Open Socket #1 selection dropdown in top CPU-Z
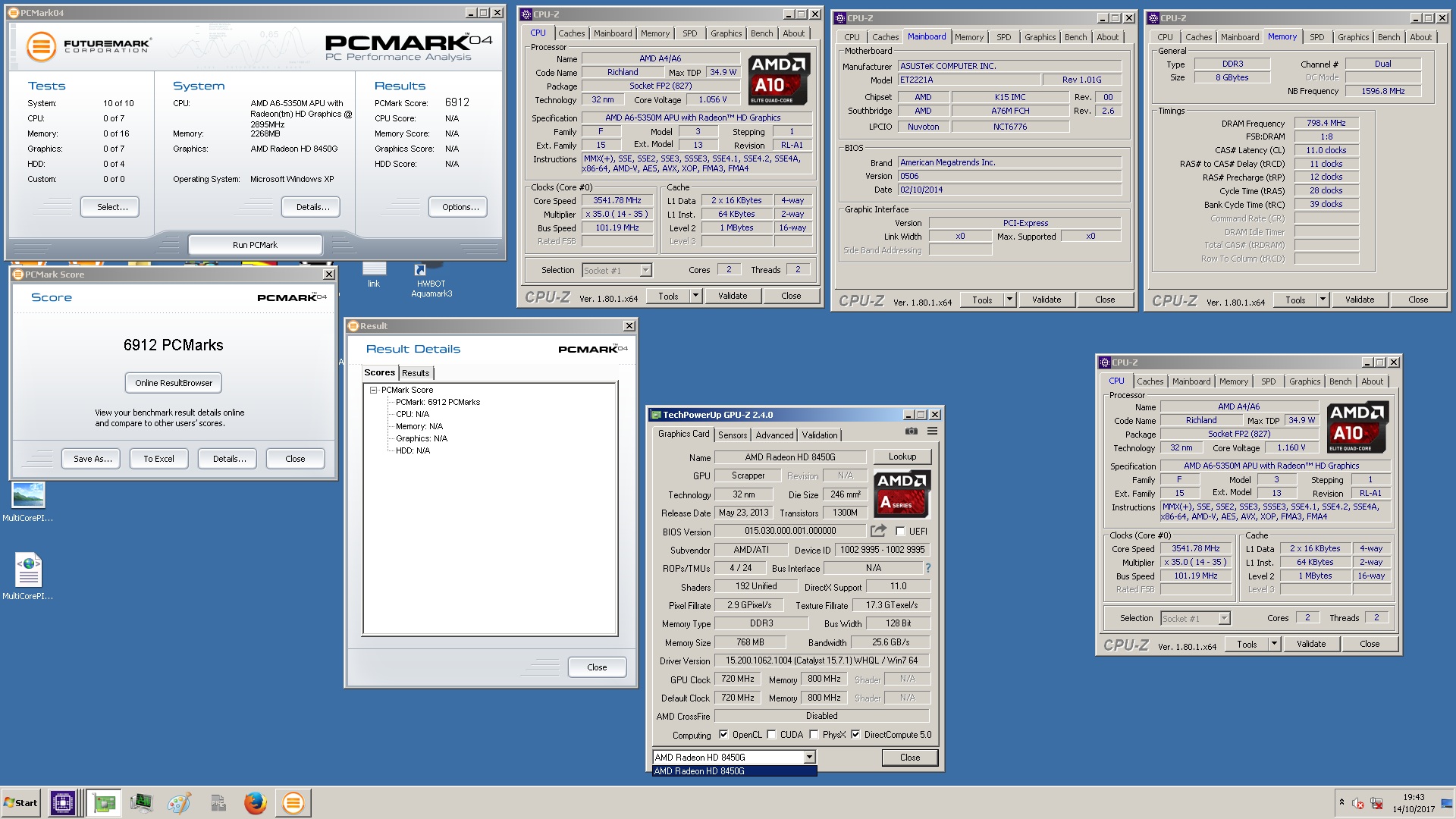The image size is (1456, 819). [x=645, y=270]
